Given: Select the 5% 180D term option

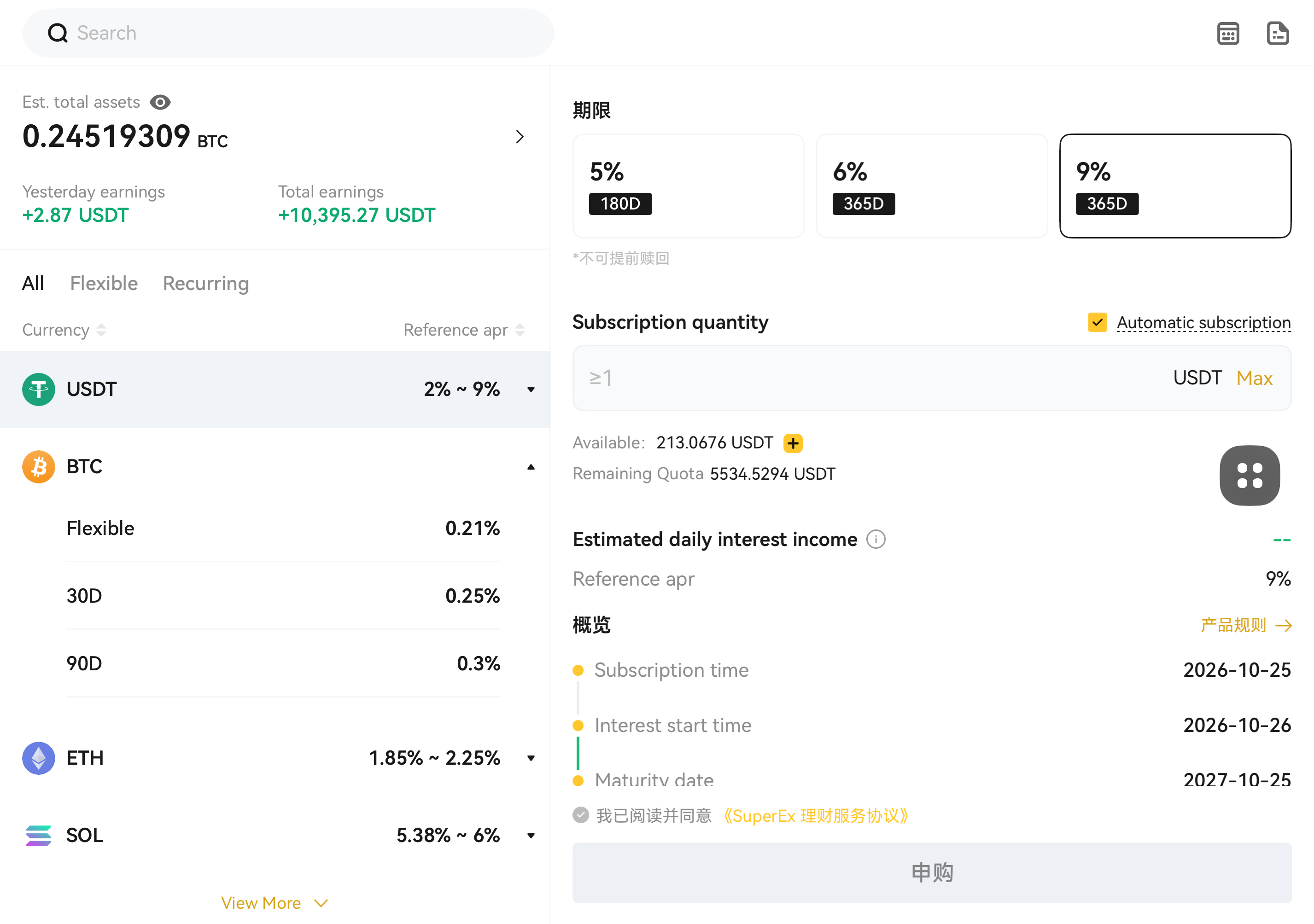Looking at the screenshot, I should pos(689,186).
